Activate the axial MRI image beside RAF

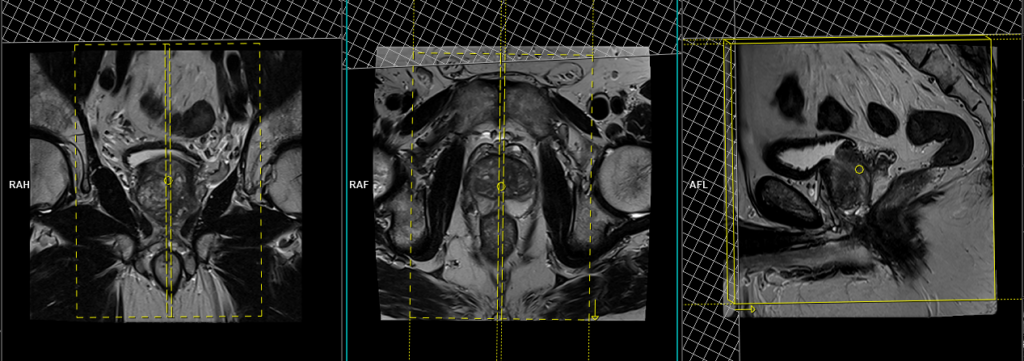pyautogui.click(x=513, y=183)
